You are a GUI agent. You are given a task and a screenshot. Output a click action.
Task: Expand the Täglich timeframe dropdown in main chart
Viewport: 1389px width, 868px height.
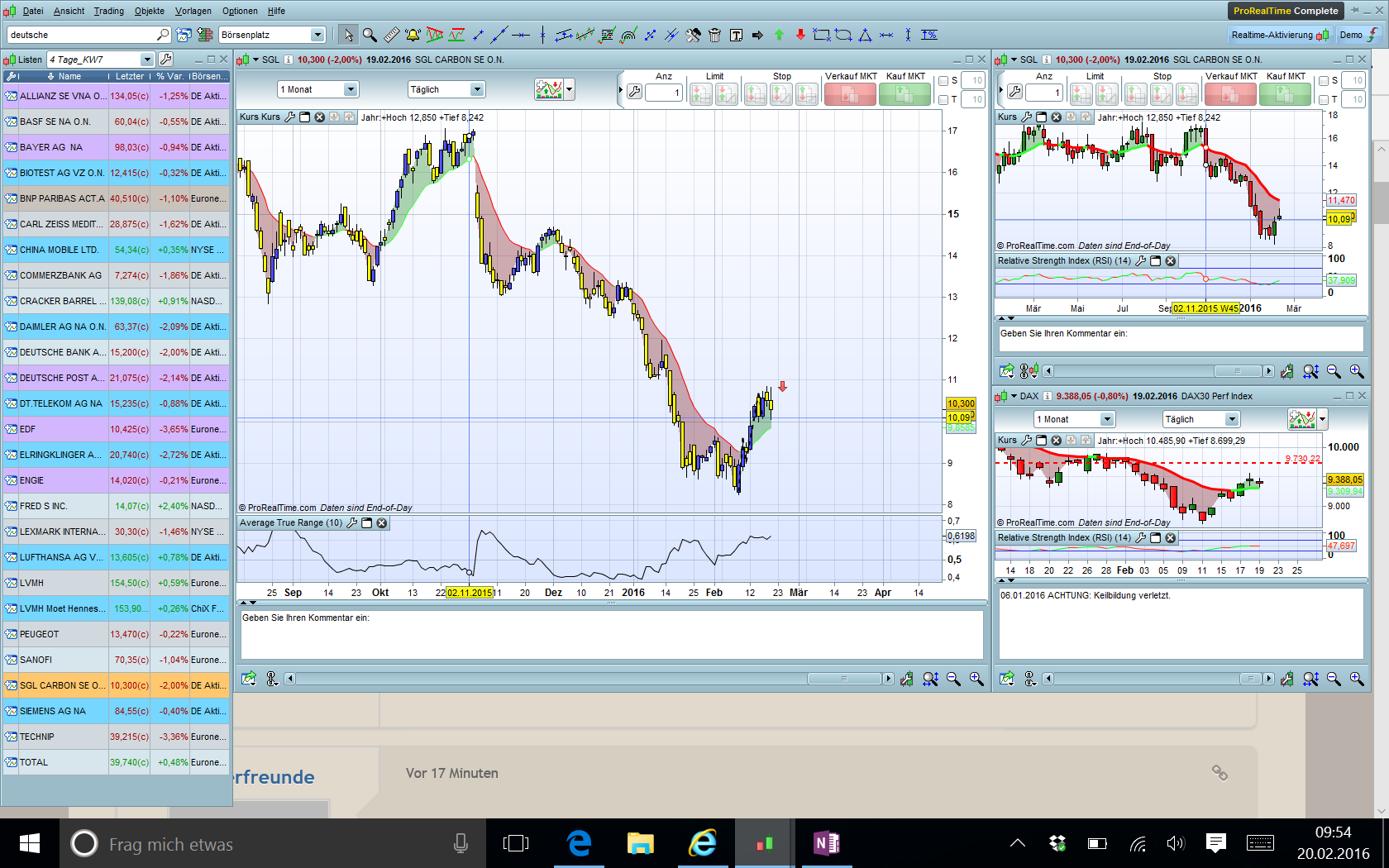(477, 89)
